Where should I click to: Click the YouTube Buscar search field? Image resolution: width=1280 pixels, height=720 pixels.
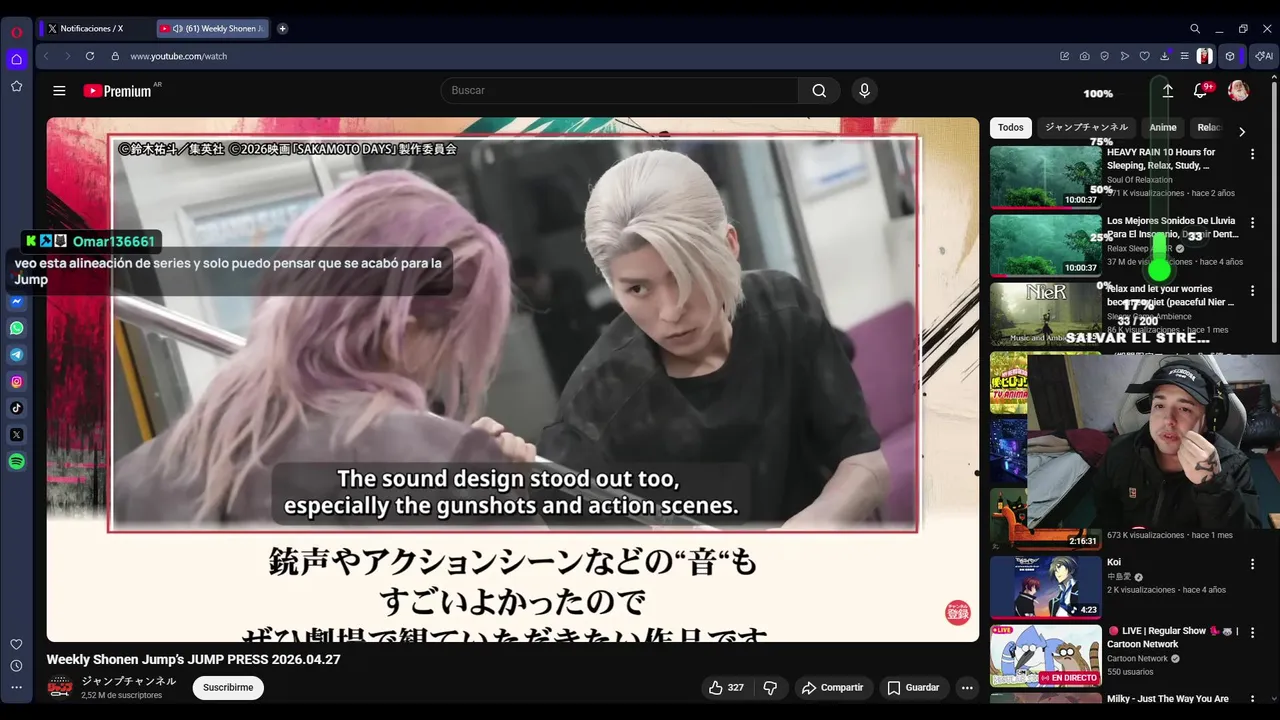tap(619, 91)
